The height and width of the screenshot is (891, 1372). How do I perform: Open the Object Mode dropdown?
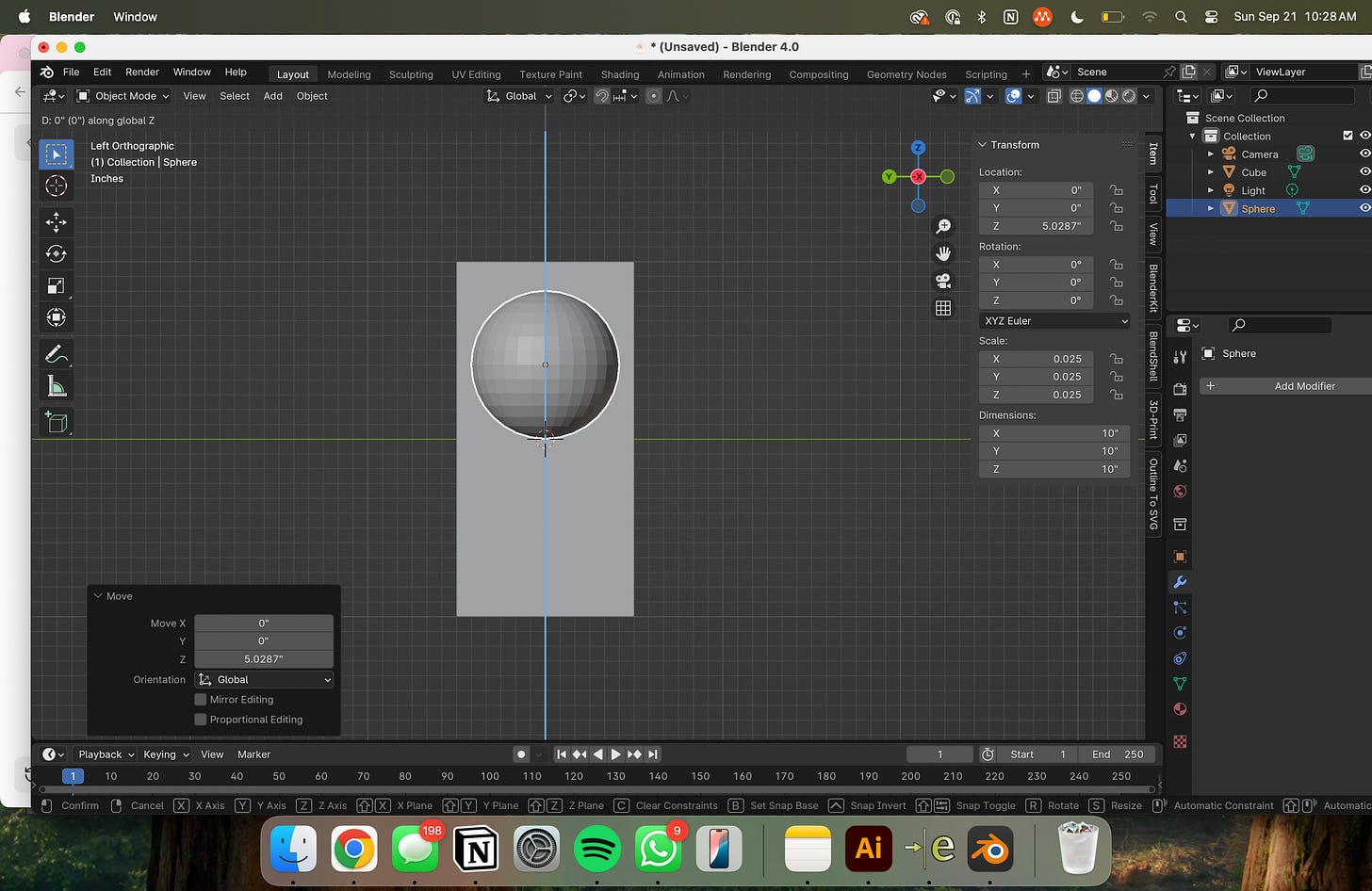tap(123, 96)
